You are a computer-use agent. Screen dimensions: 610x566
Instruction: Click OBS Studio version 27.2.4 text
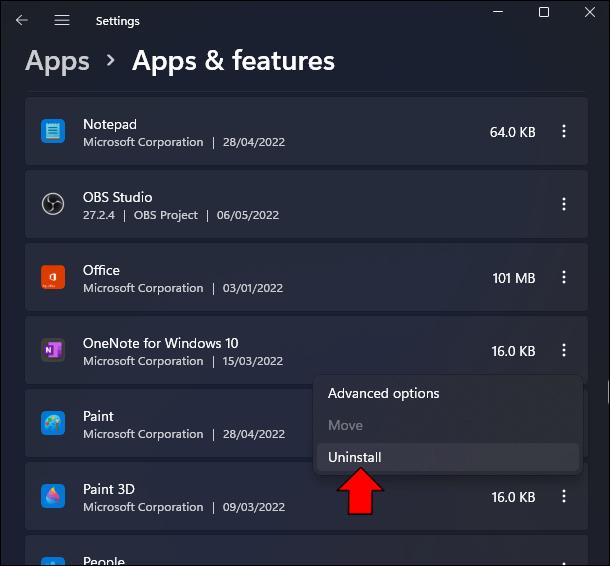[x=99, y=215]
